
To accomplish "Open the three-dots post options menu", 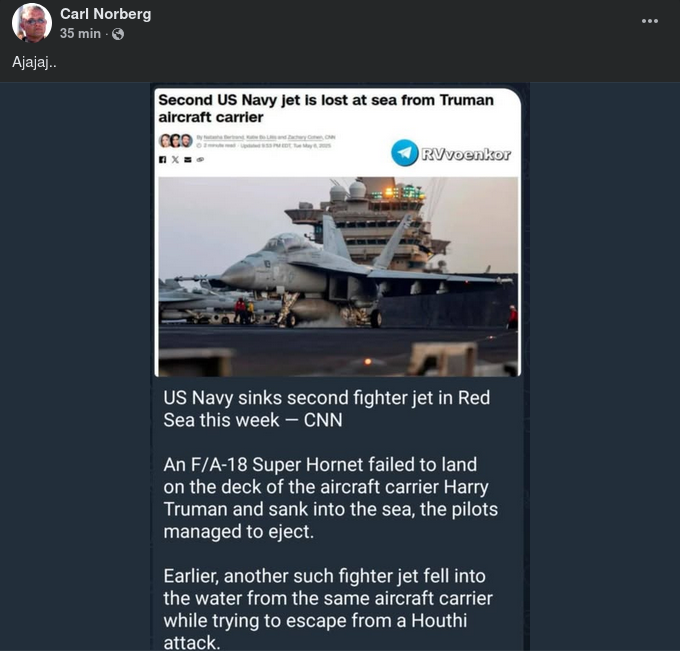I will (650, 20).
